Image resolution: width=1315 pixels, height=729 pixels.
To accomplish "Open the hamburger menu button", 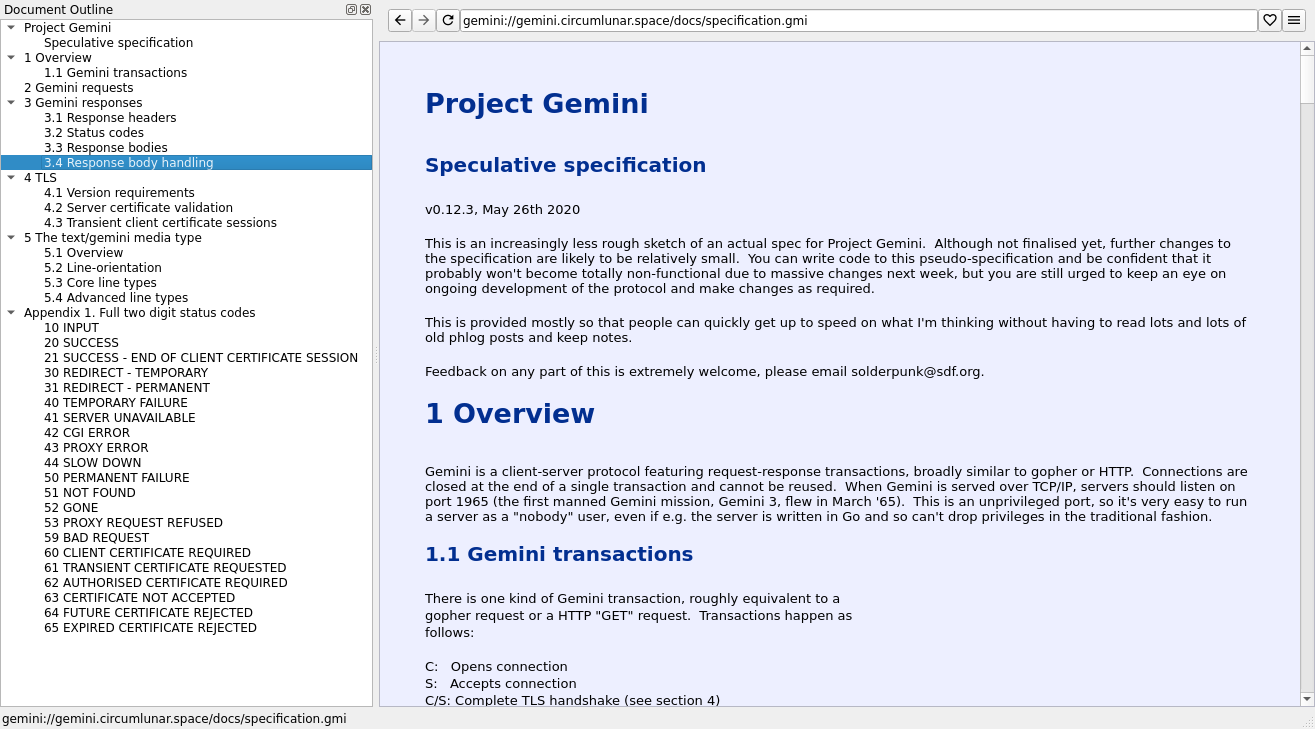I will pos(1294,20).
